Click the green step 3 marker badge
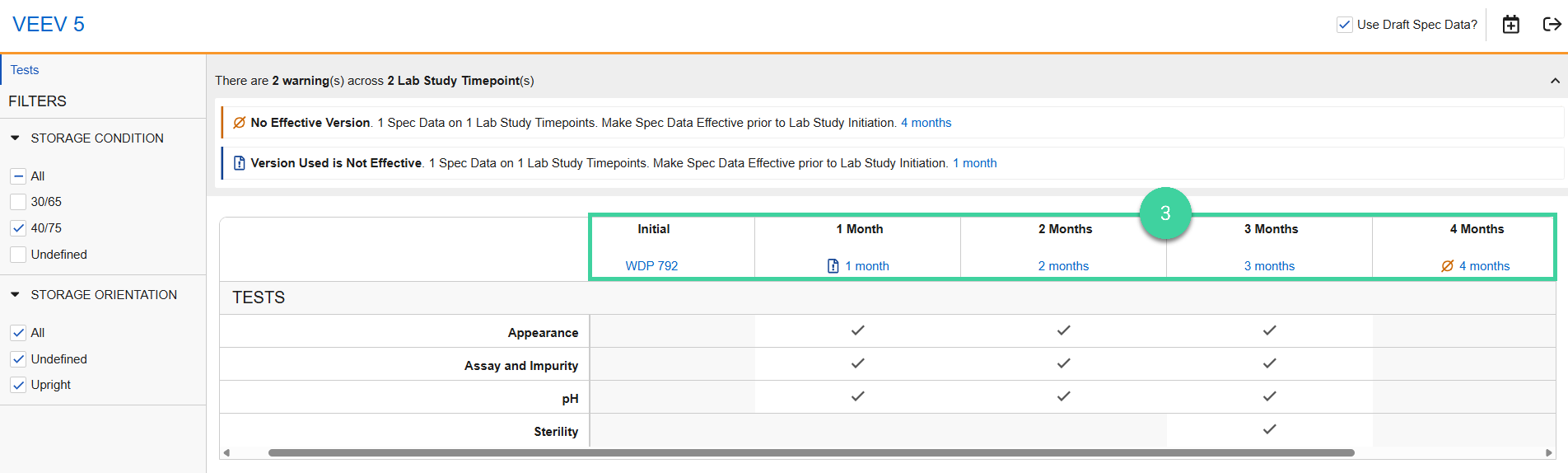The image size is (1568, 473). [x=1164, y=213]
